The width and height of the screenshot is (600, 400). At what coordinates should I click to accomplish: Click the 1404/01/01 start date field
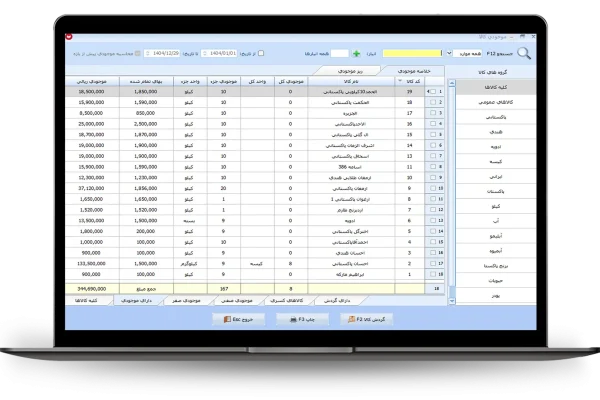(219, 53)
